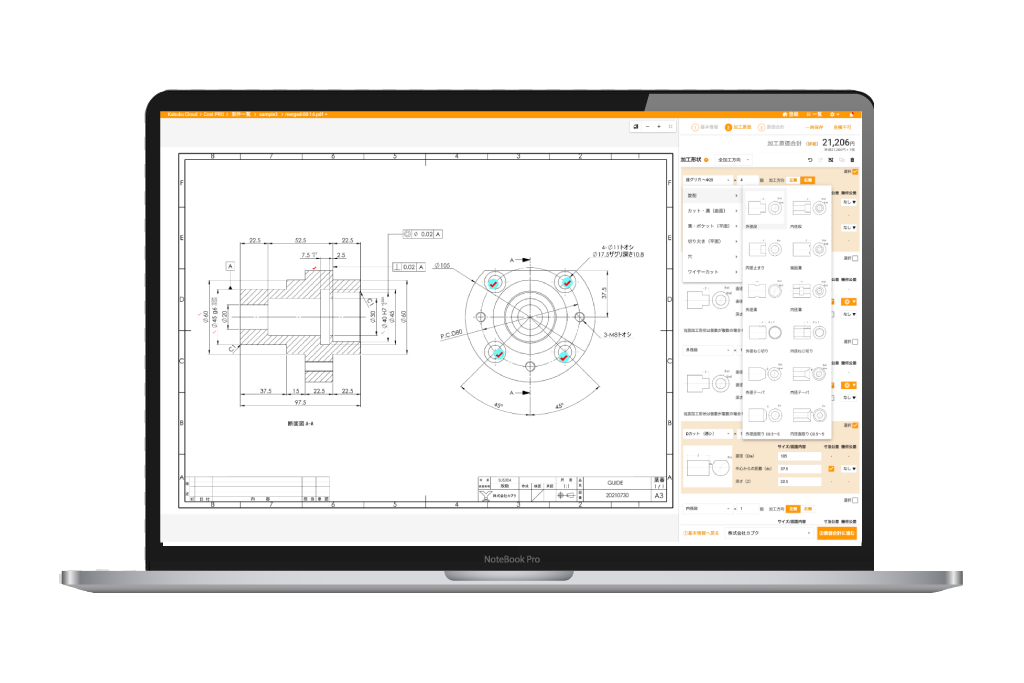This screenshot has height=683, width=1024.
Task: Open first なし geometric tolerance dropdown
Action: 849,202
